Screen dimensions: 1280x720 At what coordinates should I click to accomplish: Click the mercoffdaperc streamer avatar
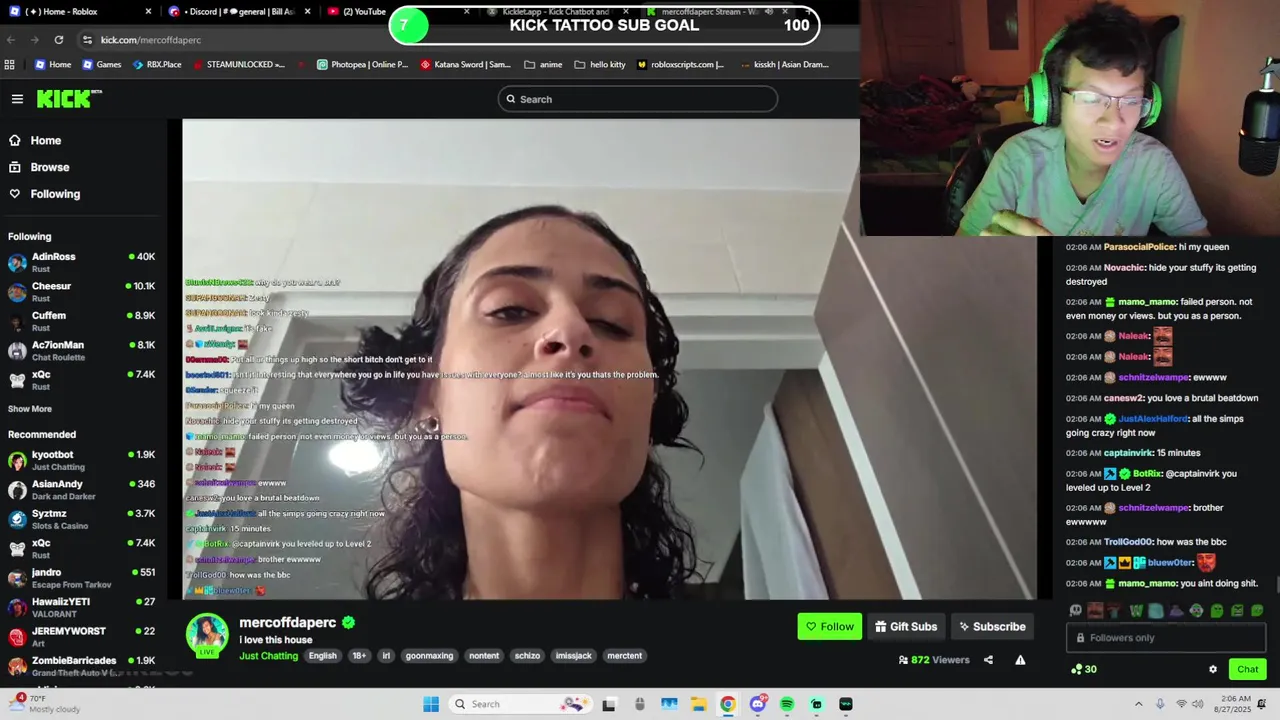[207, 635]
